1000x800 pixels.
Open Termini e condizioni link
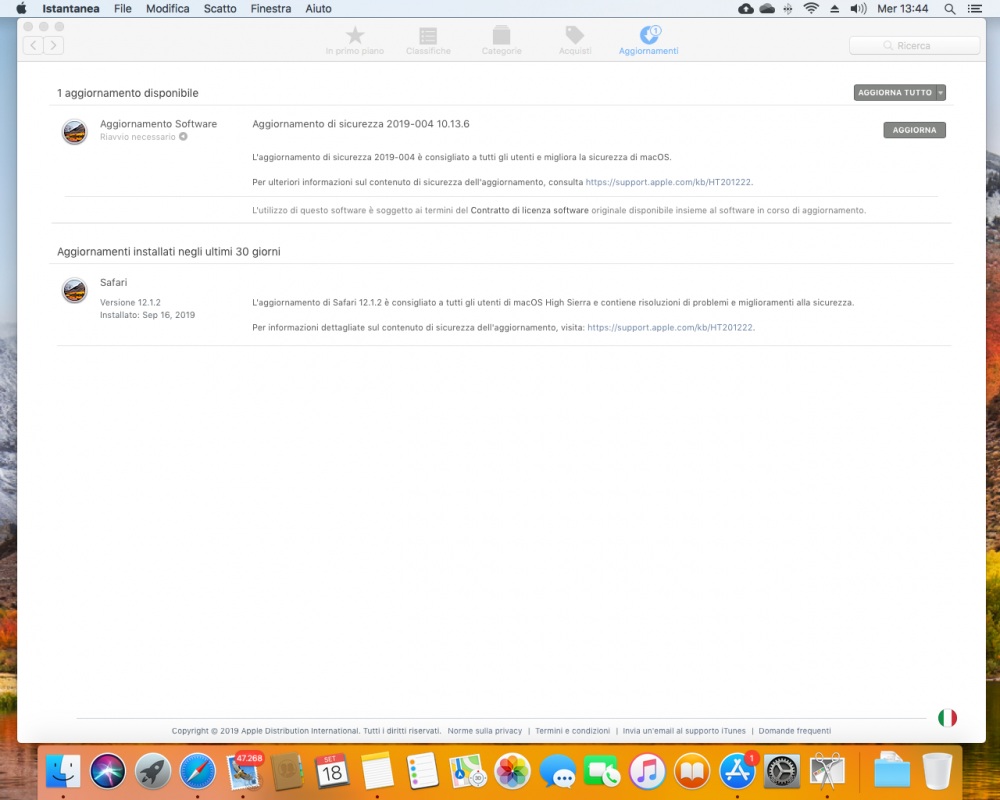(572, 731)
